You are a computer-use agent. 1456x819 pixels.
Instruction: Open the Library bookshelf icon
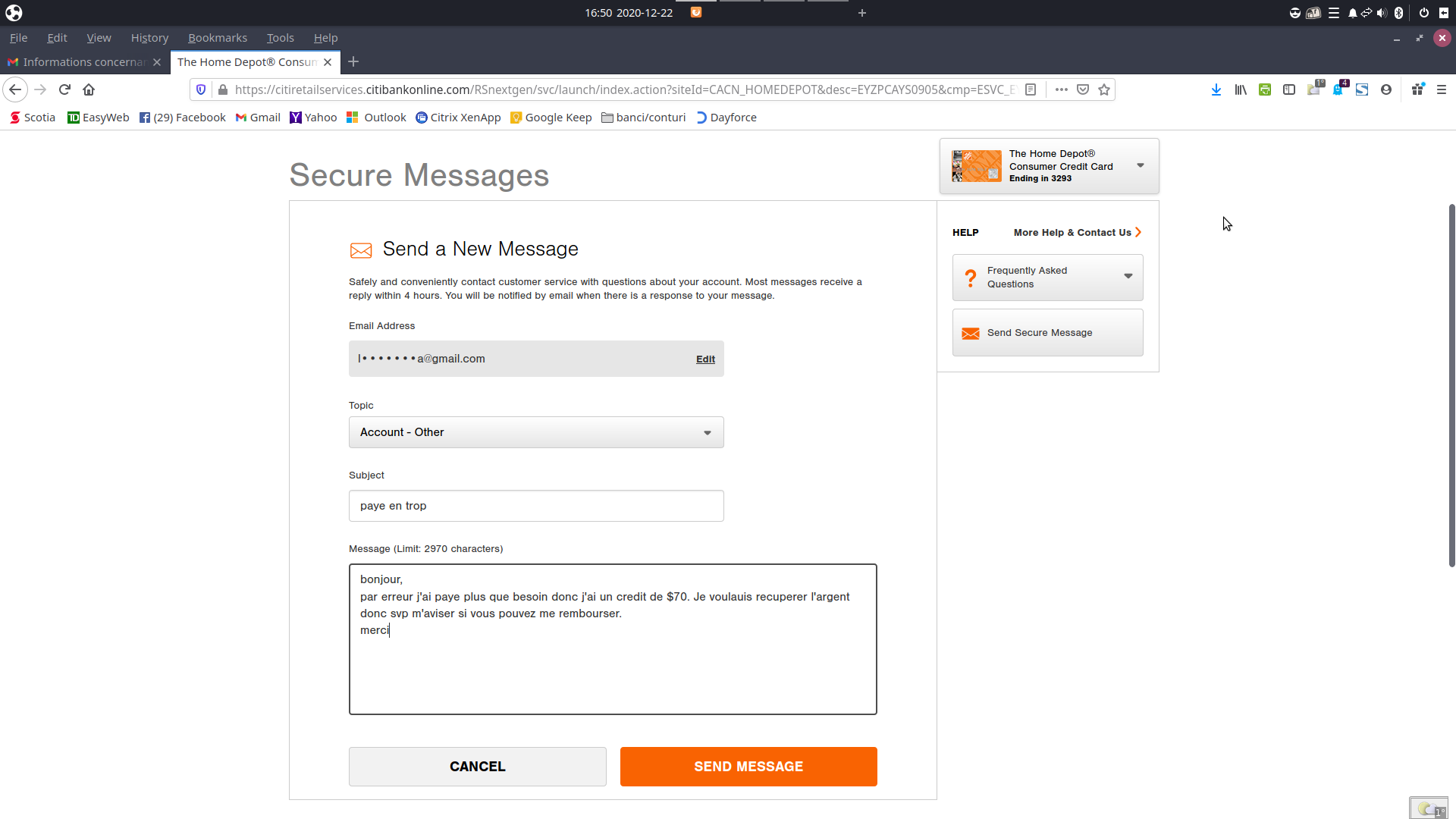point(1241,89)
